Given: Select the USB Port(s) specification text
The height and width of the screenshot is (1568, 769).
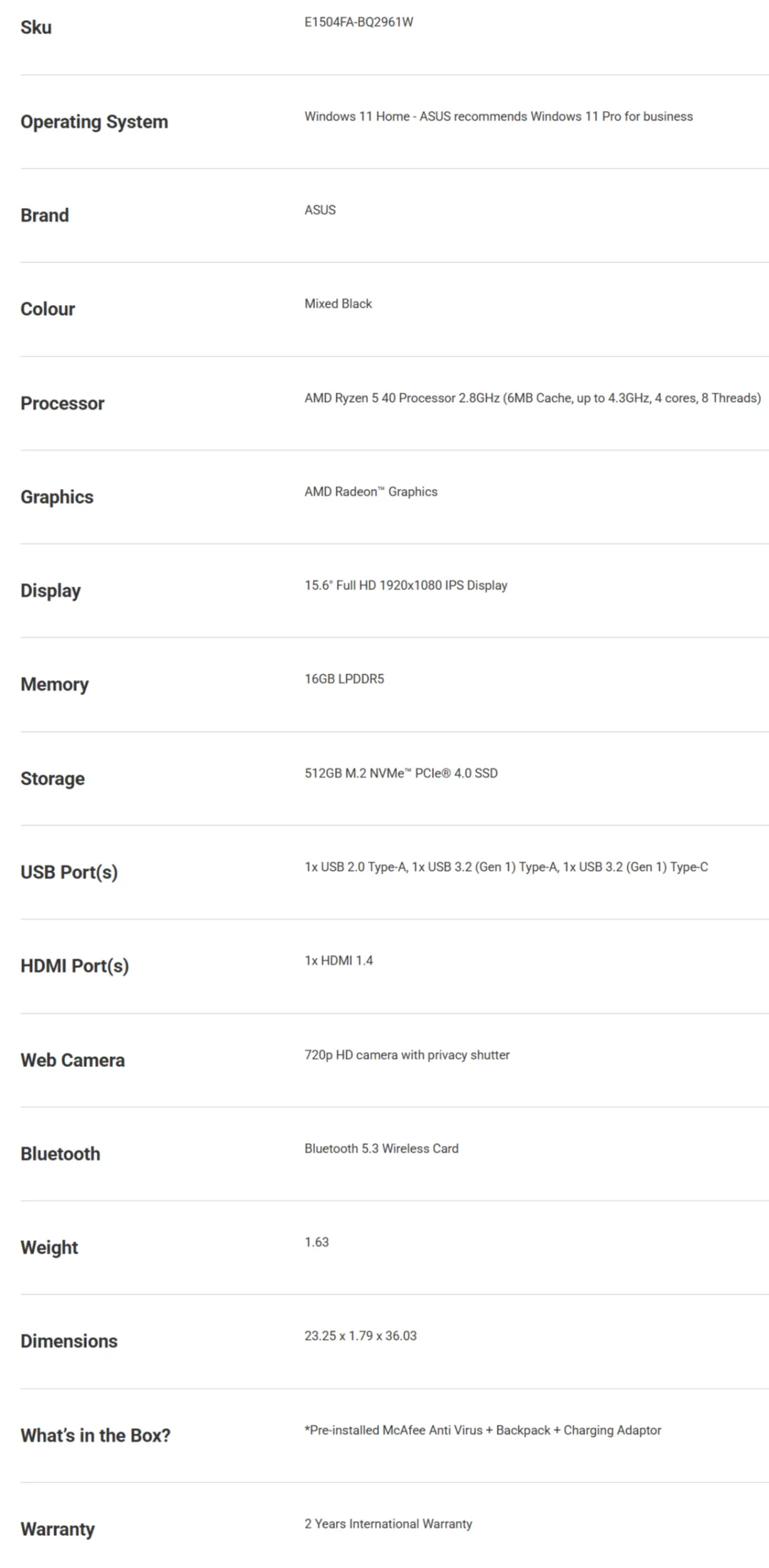Looking at the screenshot, I should (x=506, y=867).
